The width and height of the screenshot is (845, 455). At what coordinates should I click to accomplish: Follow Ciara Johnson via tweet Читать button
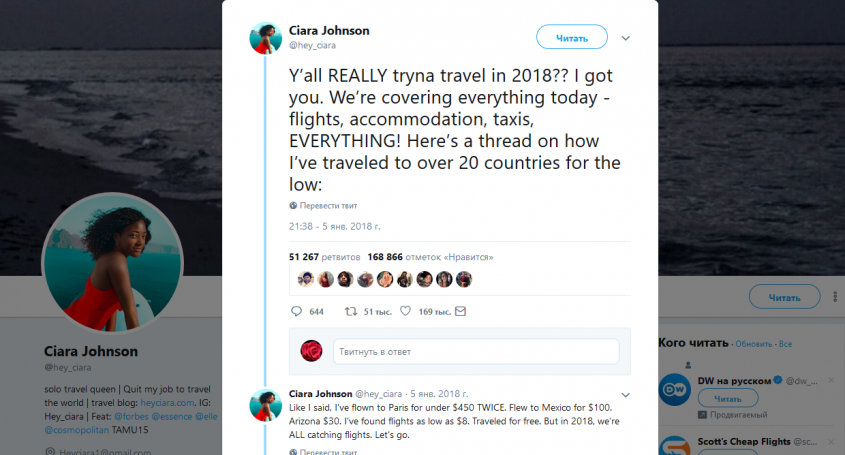(572, 37)
